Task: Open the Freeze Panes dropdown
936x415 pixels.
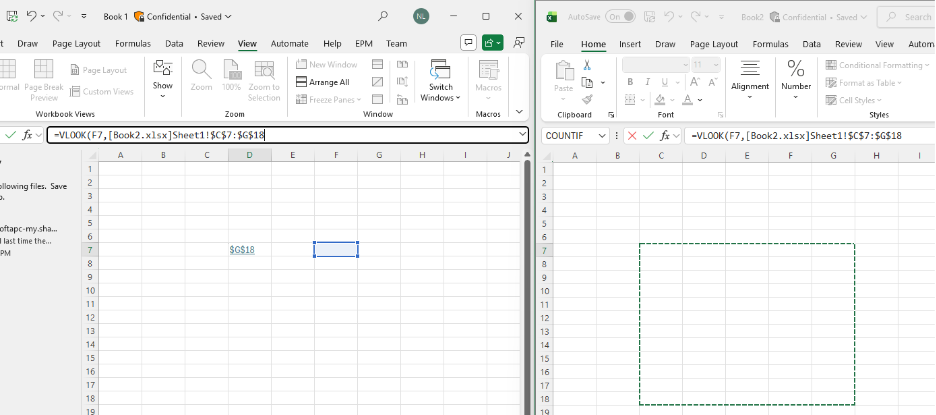Action: click(328, 100)
